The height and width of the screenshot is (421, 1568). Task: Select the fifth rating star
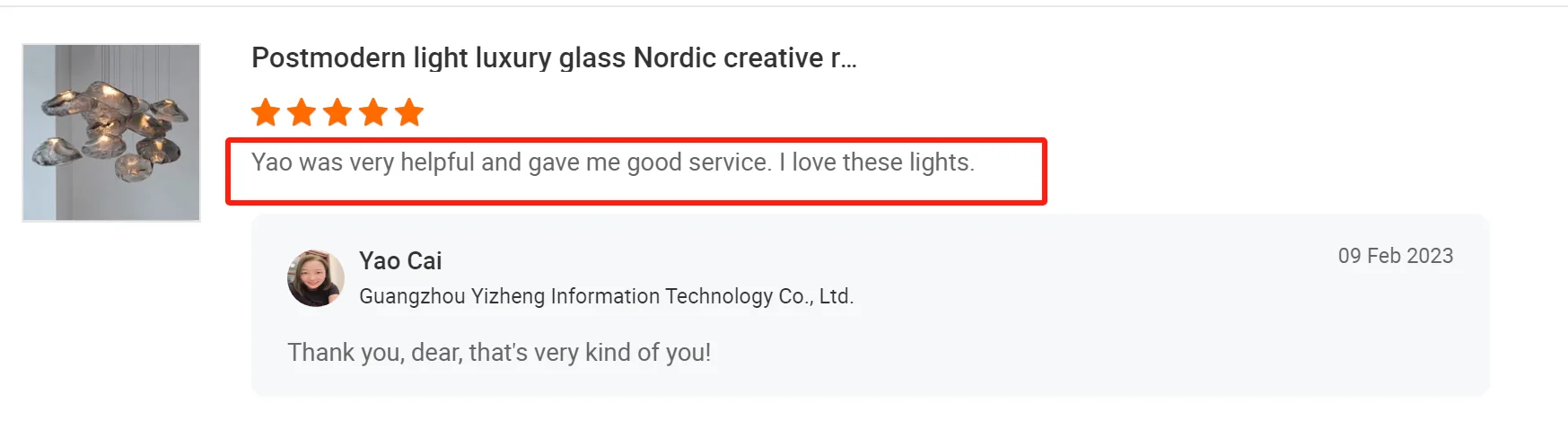pyautogui.click(x=409, y=113)
